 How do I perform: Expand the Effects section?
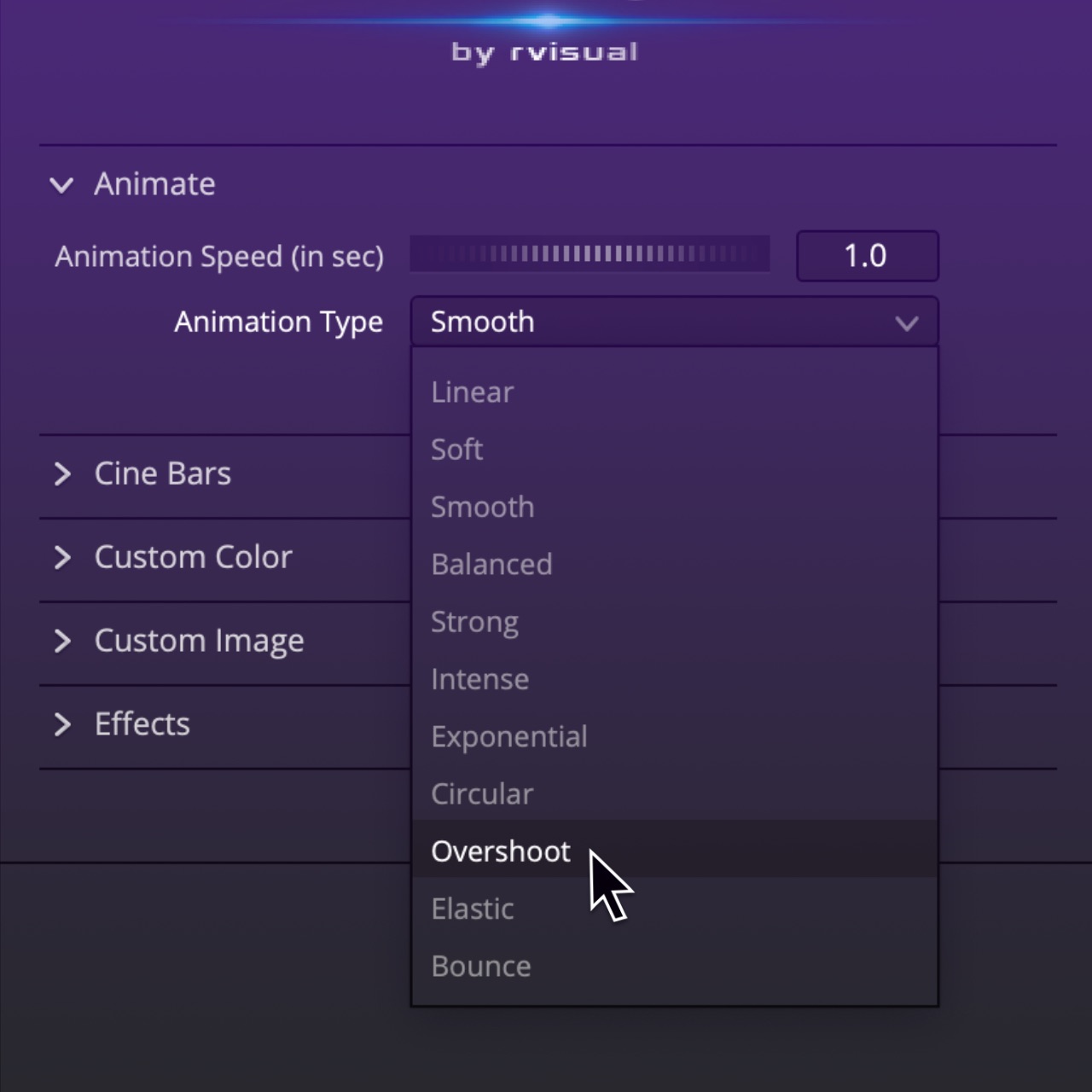point(61,725)
